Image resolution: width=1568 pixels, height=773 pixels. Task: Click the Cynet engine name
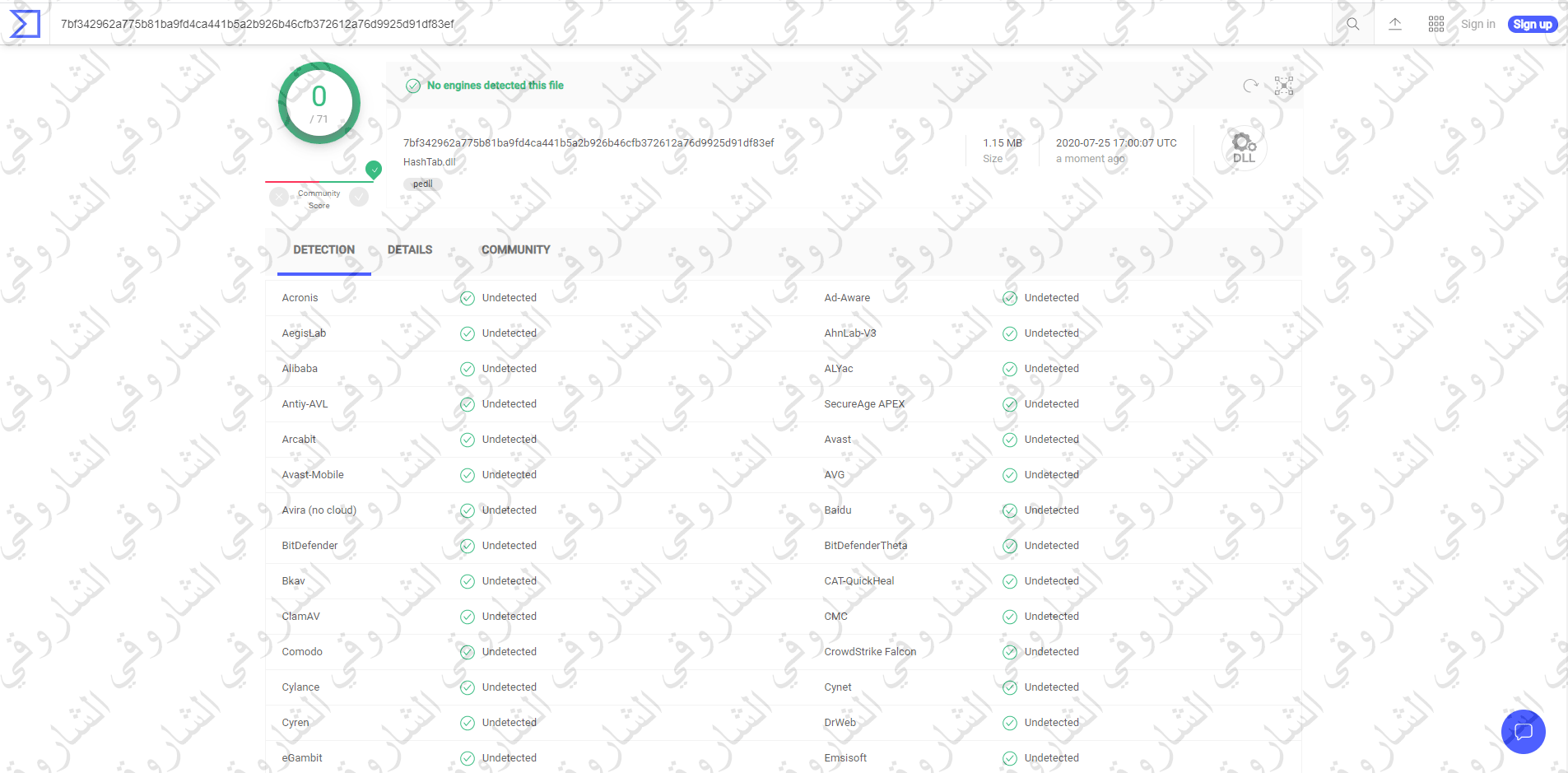[838, 687]
